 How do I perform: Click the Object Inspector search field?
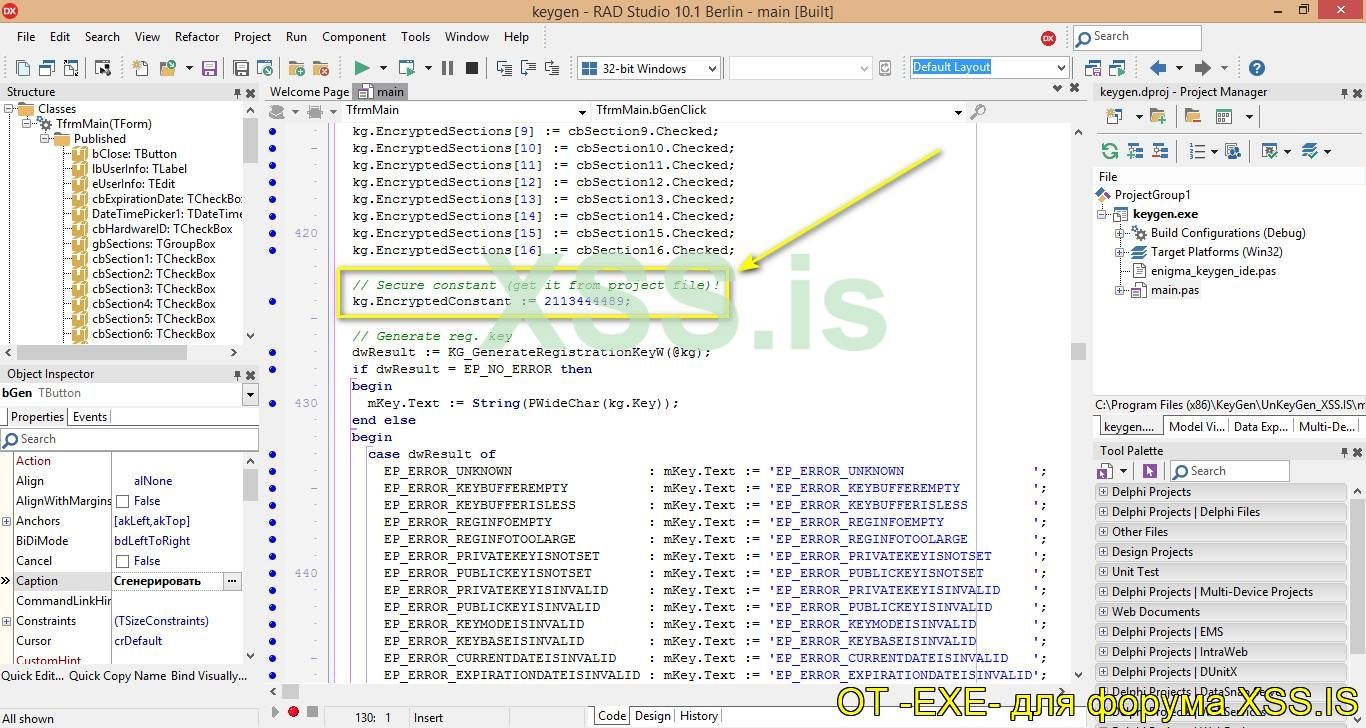tap(129, 439)
